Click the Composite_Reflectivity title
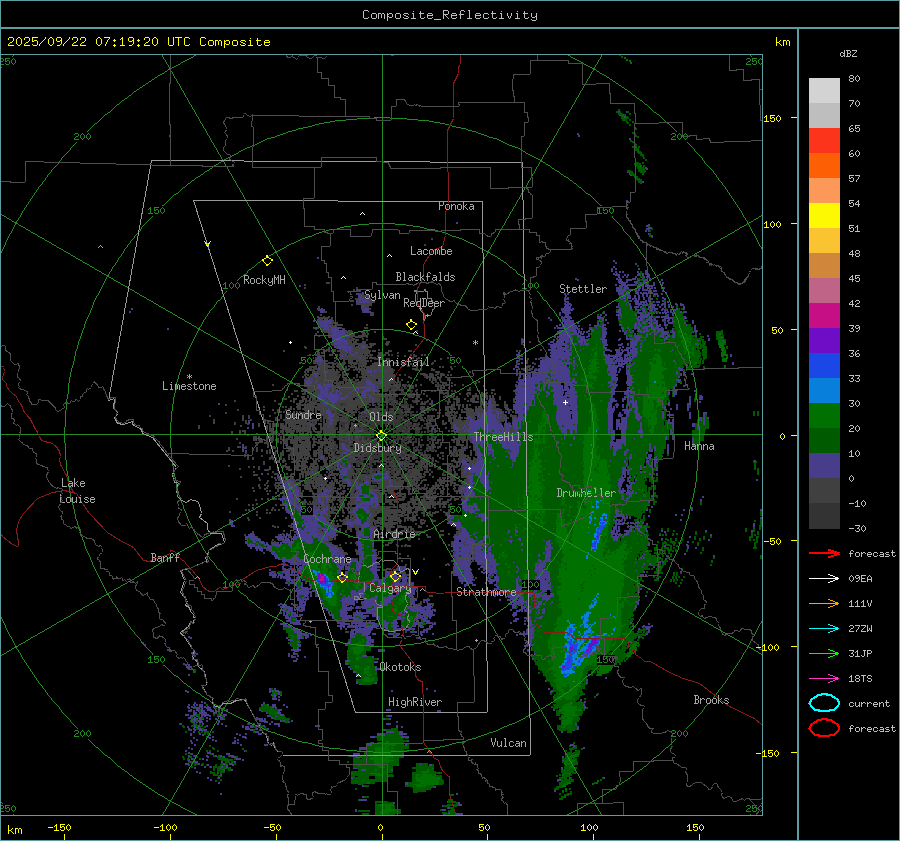Viewport: 900px width, 841px height. pos(449,15)
